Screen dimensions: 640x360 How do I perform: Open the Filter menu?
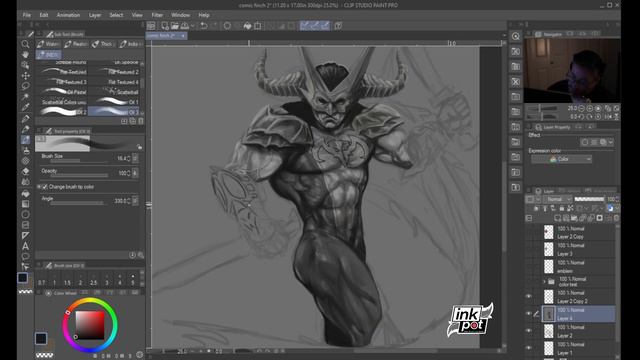click(x=157, y=15)
